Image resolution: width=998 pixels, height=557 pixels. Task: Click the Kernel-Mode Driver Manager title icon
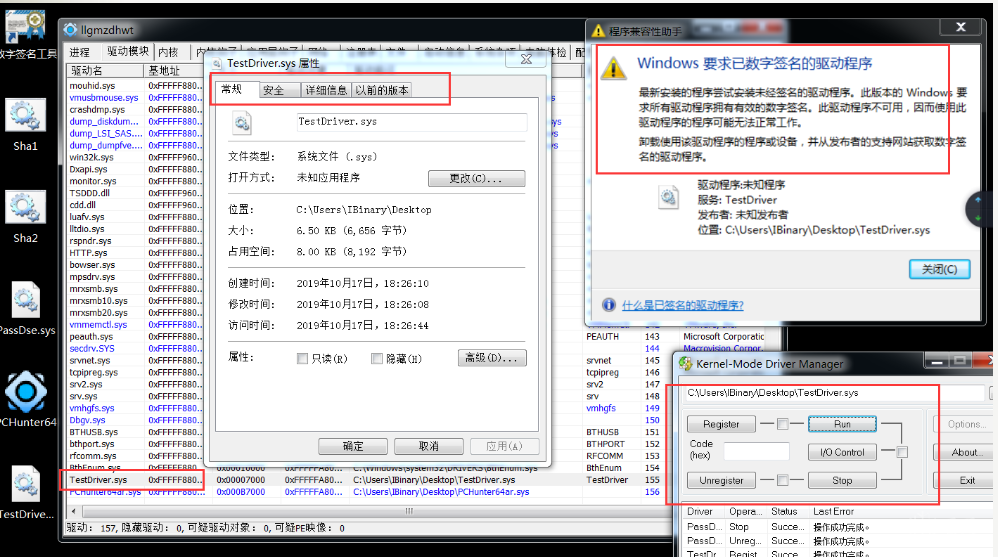click(685, 363)
